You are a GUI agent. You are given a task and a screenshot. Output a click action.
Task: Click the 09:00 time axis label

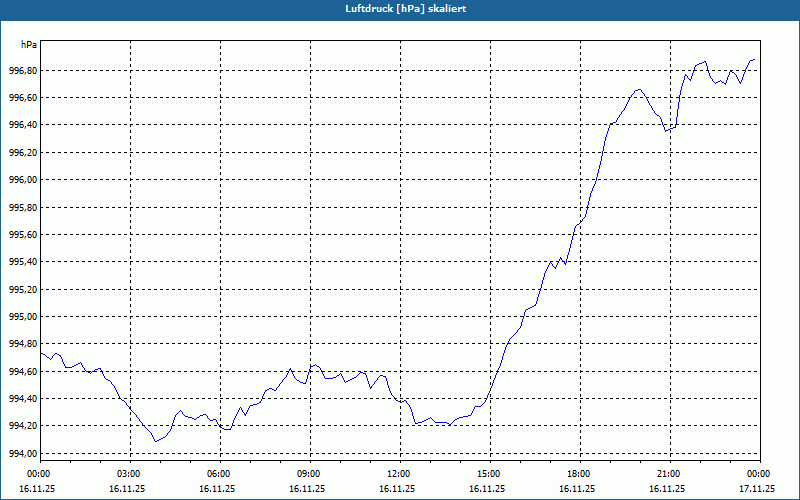pyautogui.click(x=311, y=474)
